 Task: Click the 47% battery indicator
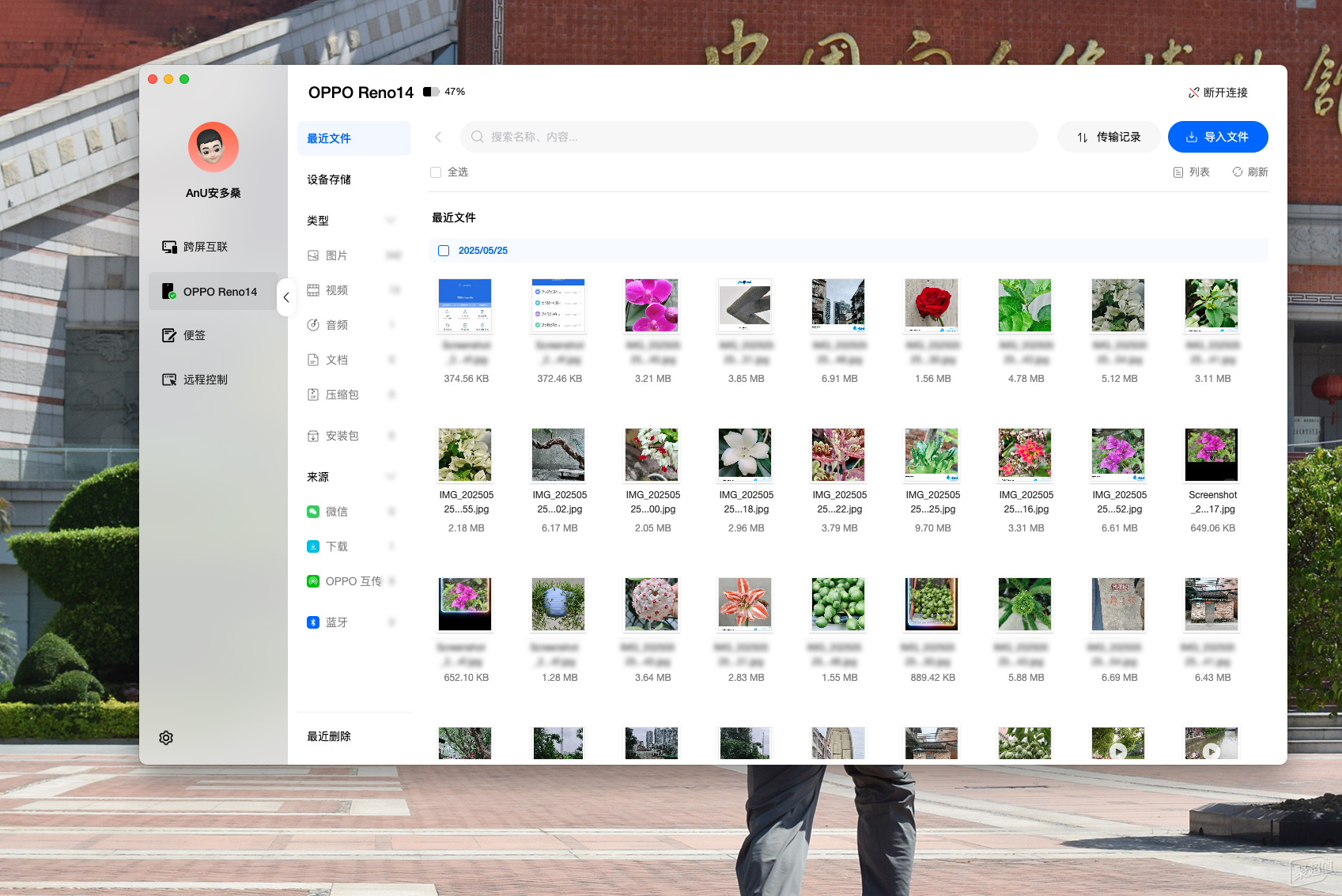tap(444, 92)
